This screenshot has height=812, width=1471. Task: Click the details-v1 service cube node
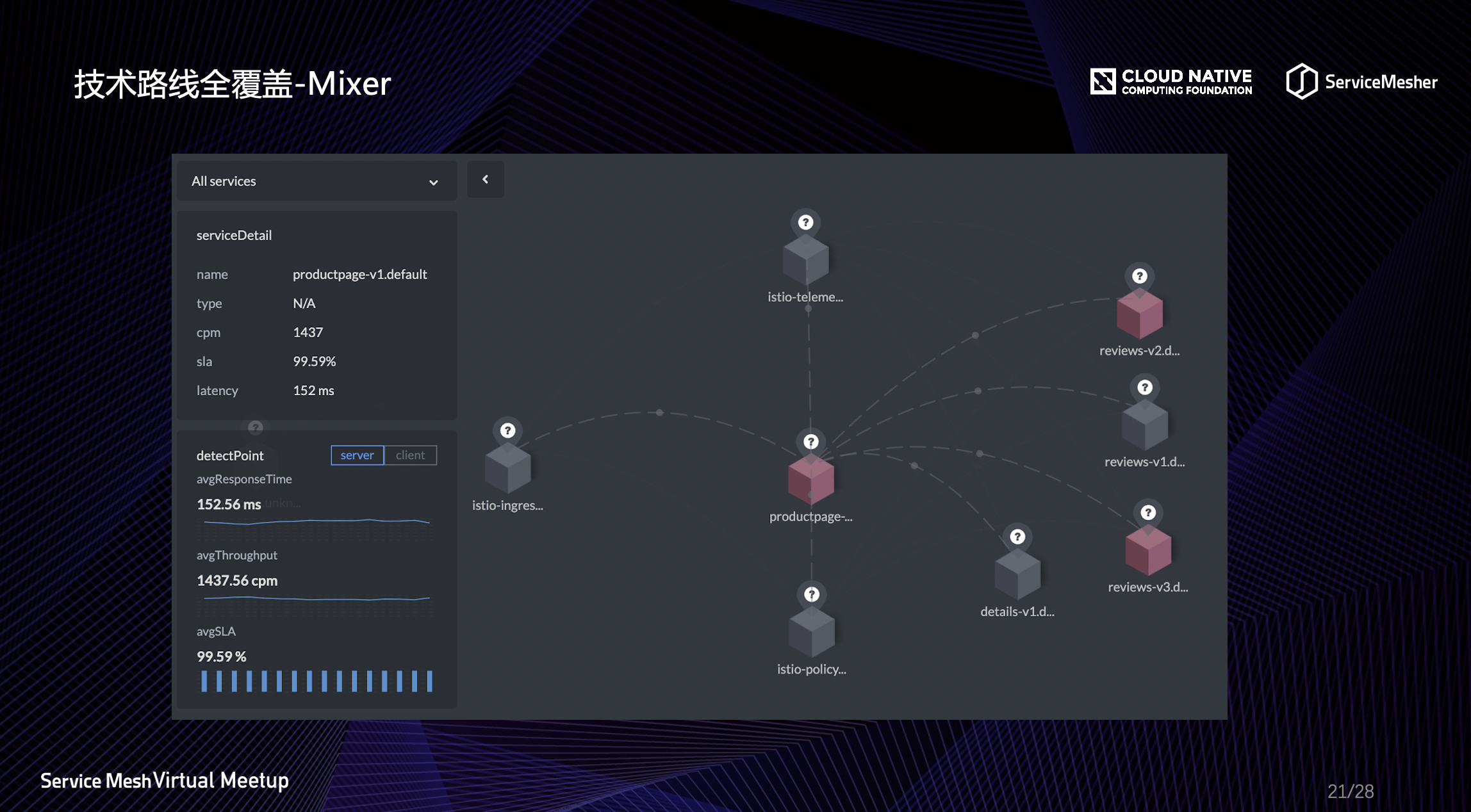(1017, 574)
